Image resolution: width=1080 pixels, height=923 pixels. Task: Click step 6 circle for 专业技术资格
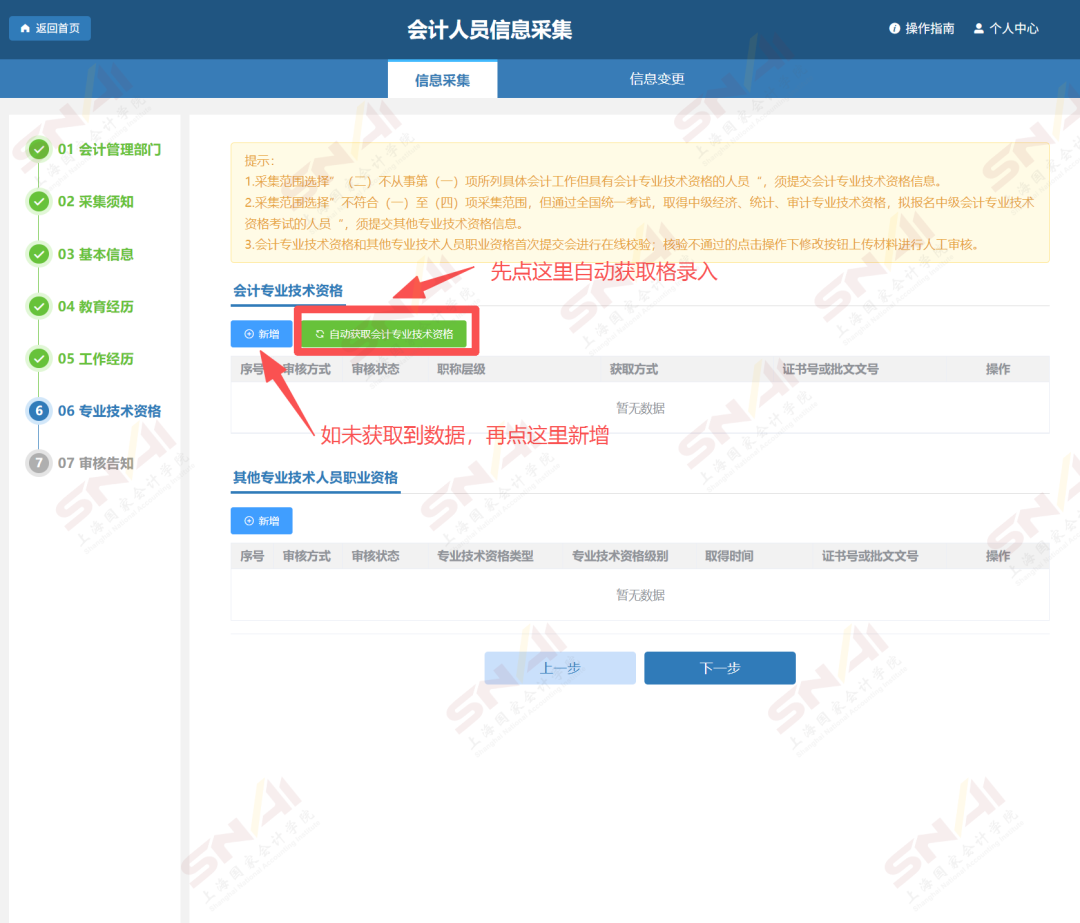39,411
